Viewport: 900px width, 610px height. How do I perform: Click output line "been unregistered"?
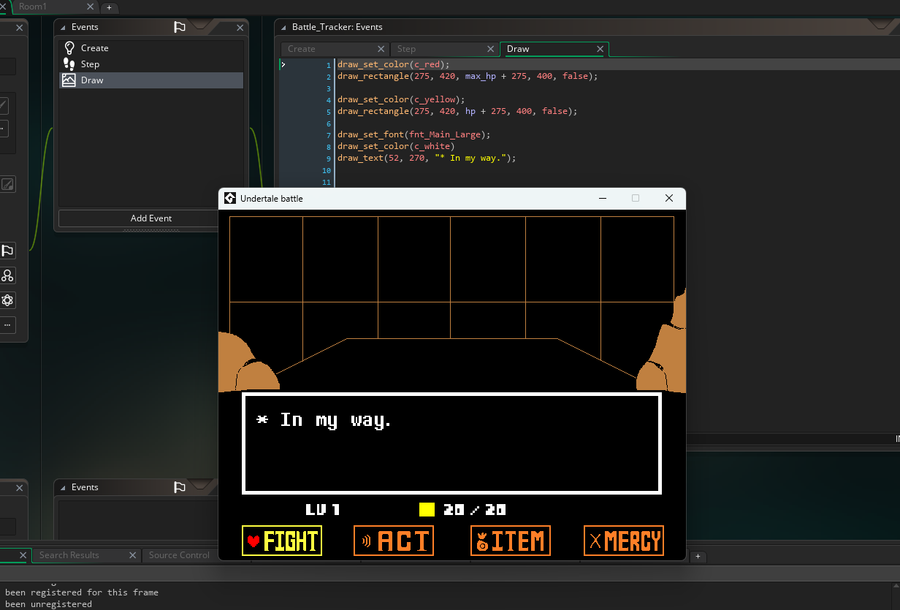coord(48,604)
